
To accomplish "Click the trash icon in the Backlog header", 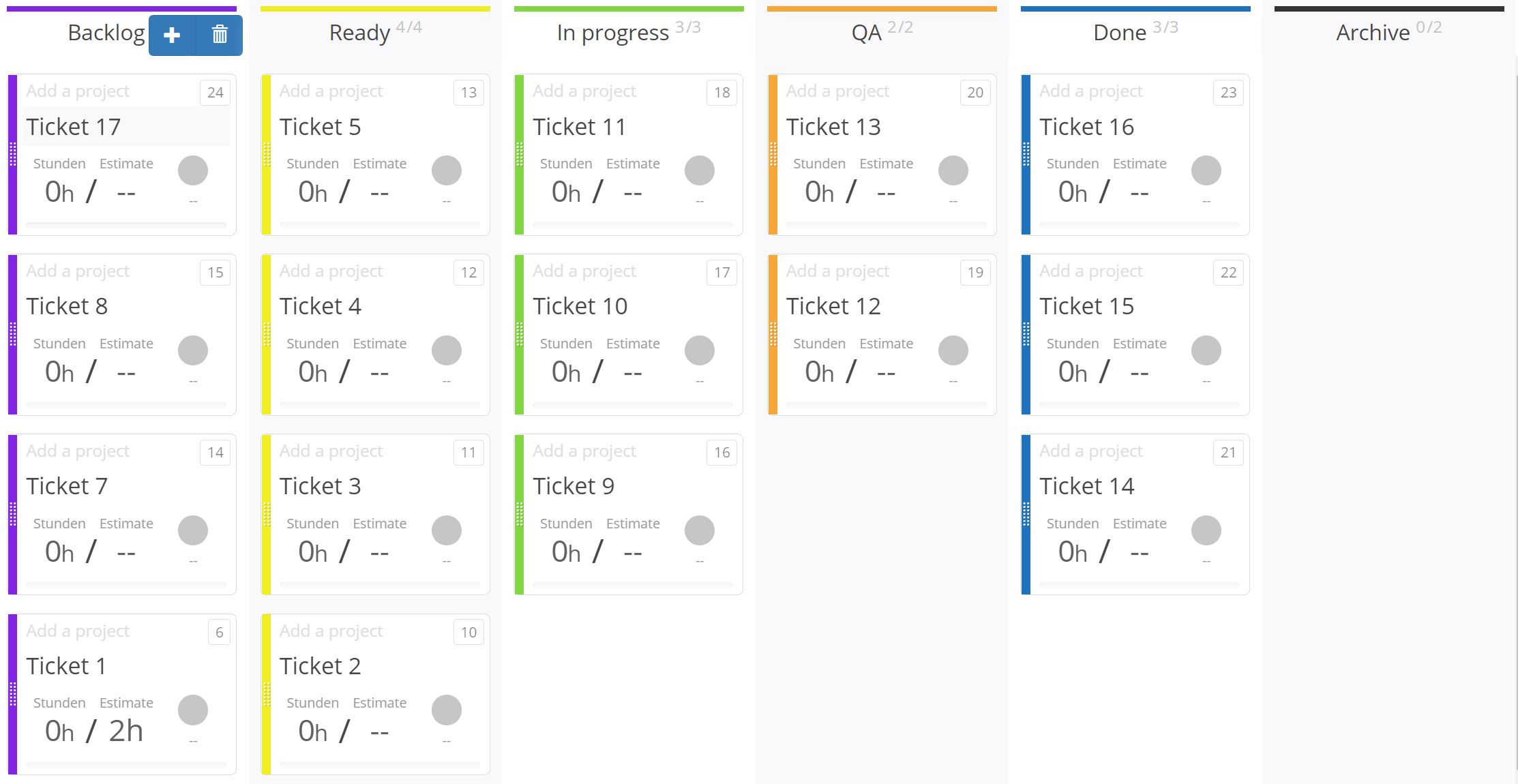I will [219, 34].
